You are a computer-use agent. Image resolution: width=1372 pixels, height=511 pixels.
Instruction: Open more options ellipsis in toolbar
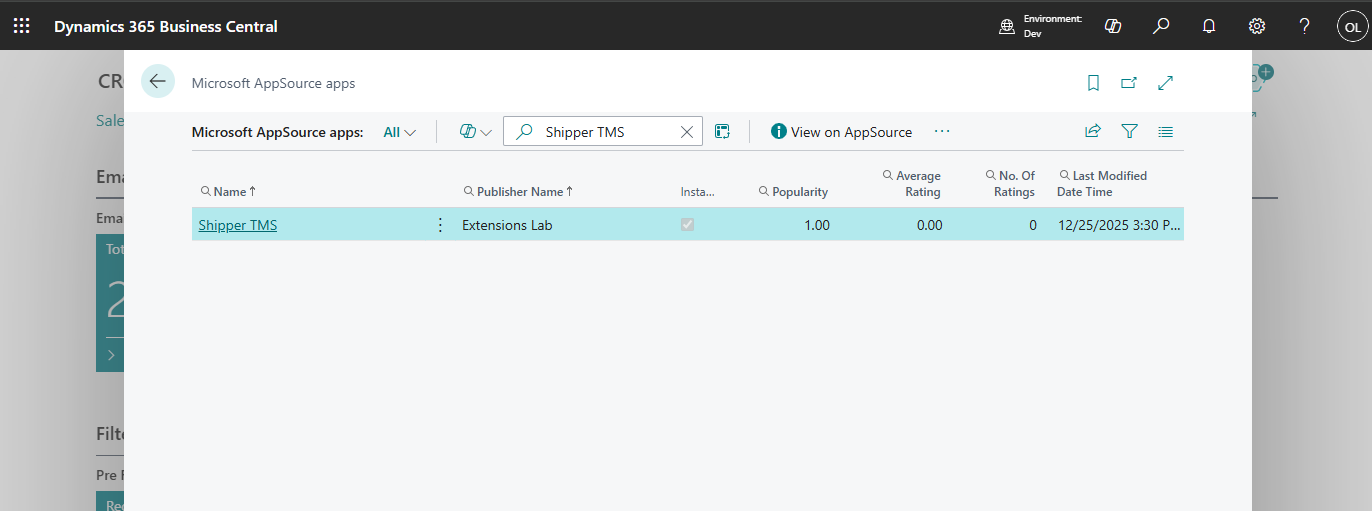(x=942, y=131)
